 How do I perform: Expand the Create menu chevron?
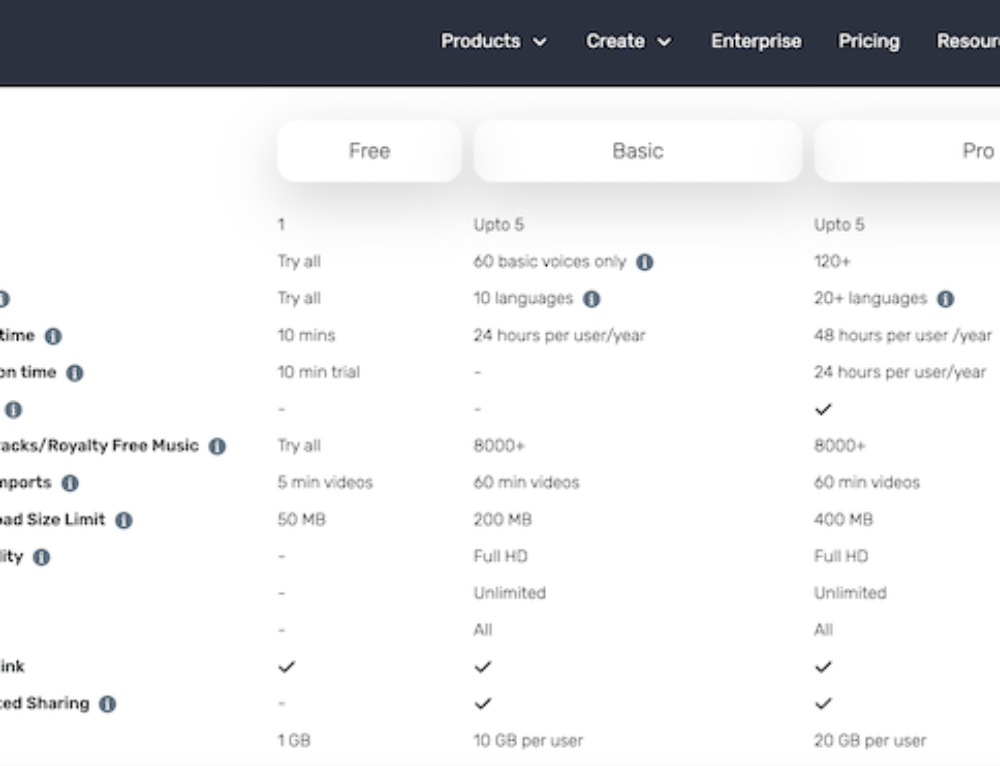pos(664,42)
